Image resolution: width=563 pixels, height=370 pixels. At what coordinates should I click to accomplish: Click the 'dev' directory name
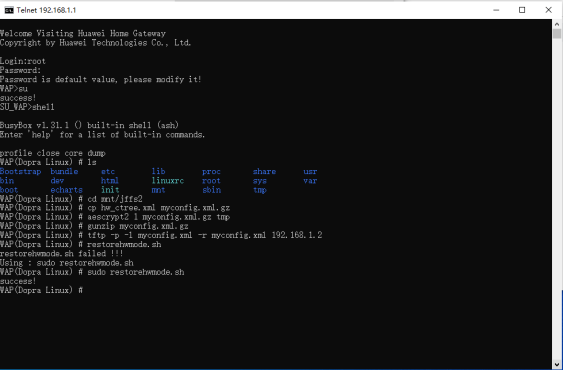pos(57,181)
